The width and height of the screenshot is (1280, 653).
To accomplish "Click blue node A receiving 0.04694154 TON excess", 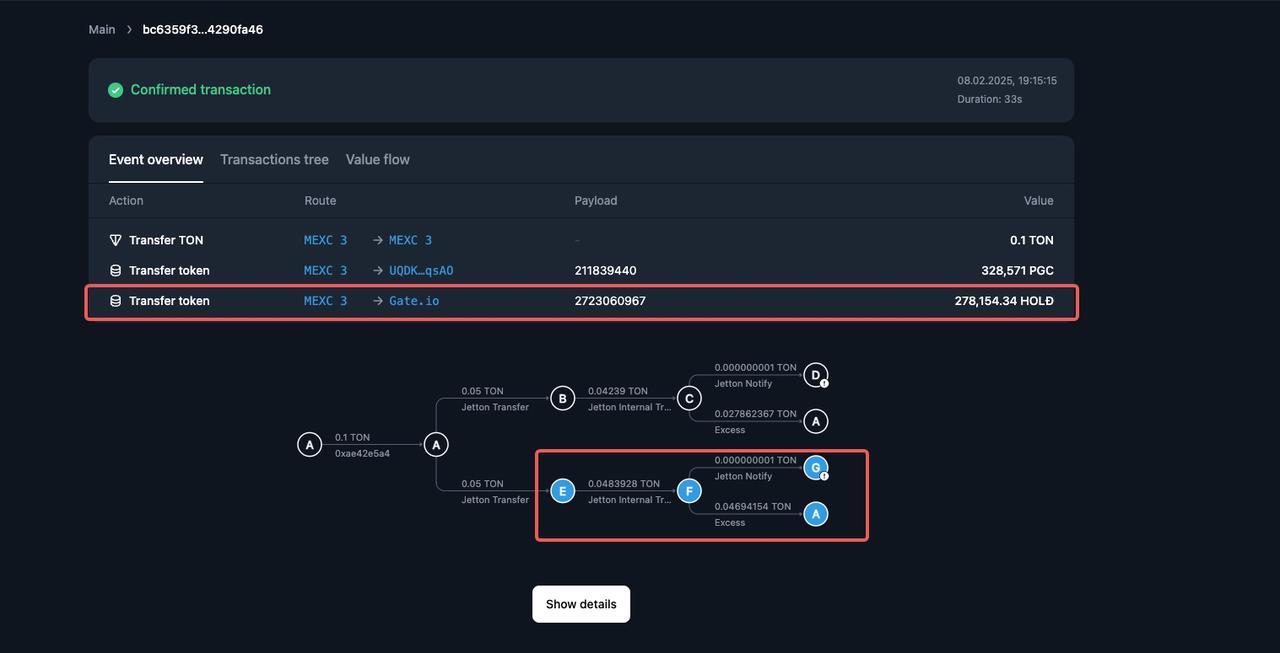I will click(x=815, y=514).
